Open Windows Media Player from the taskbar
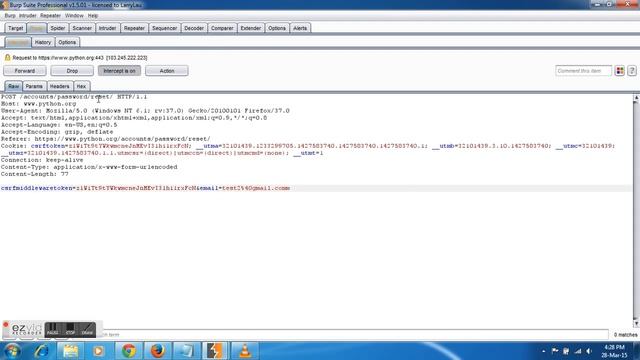Viewport: 640px width, 360px height. tap(98, 351)
